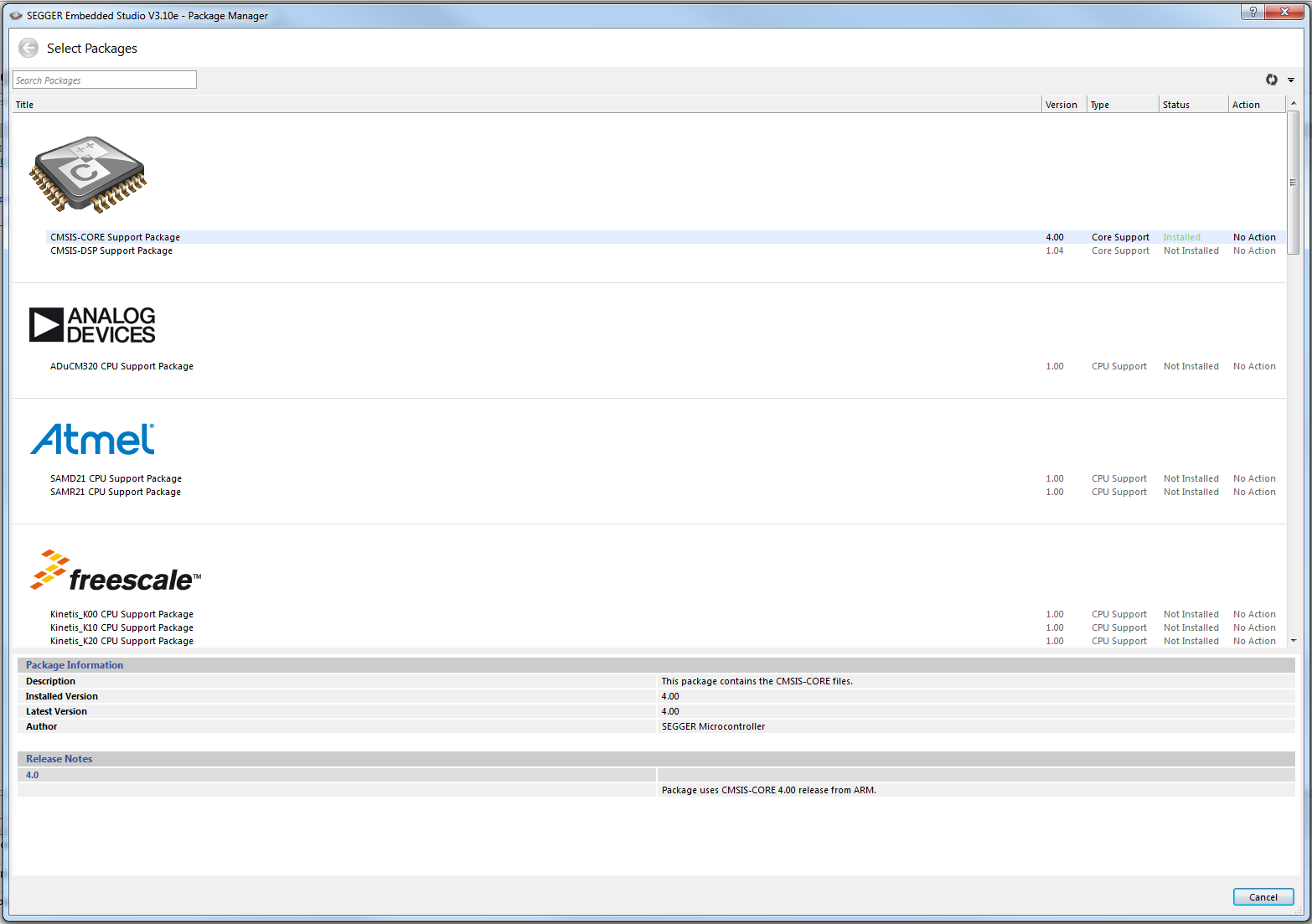The width and height of the screenshot is (1312, 924).
Task: Close the Package Manager window
Action: (x=1284, y=12)
